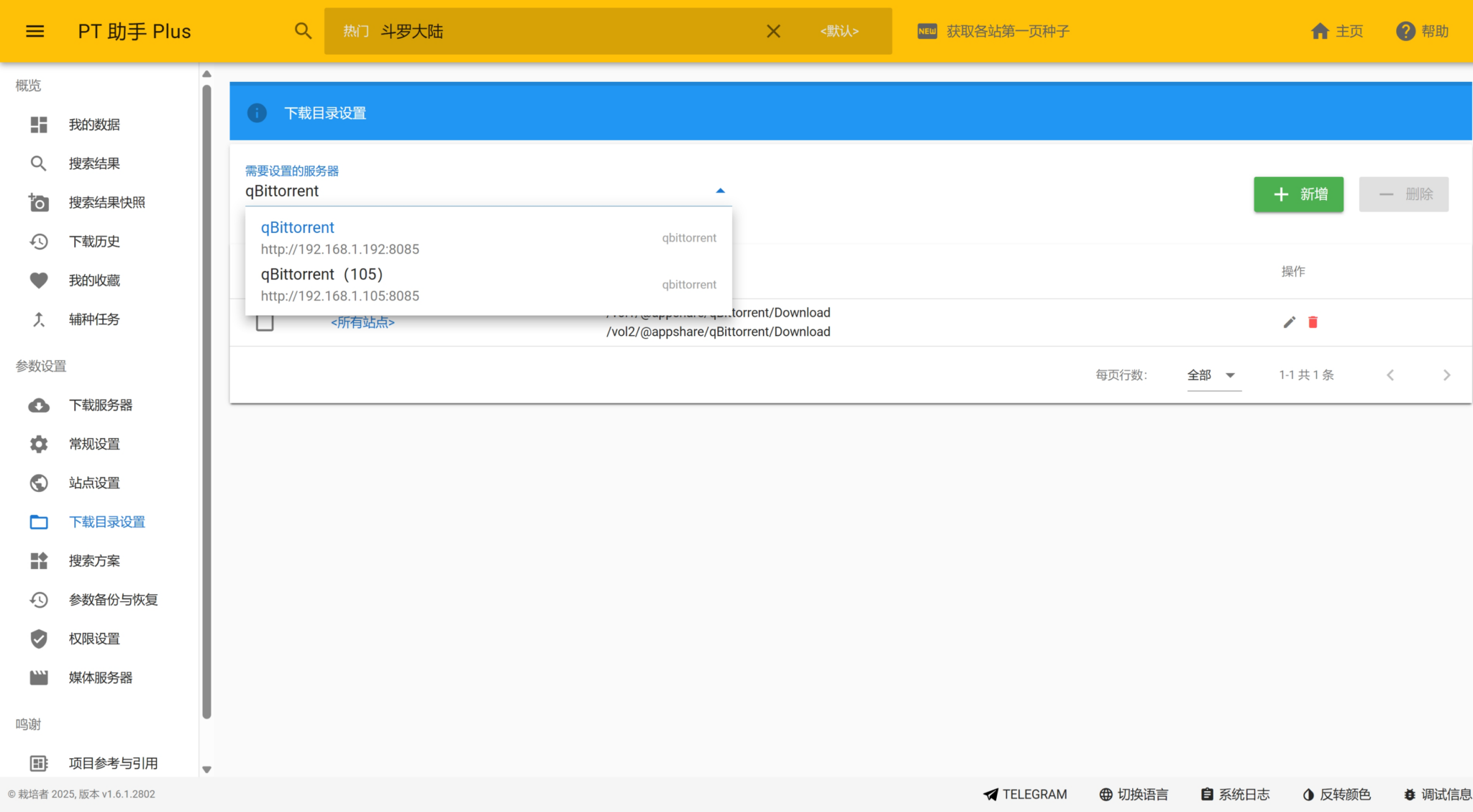Open rows-per-page 全部 dropdown
The height and width of the screenshot is (812, 1473).
pyautogui.click(x=1213, y=375)
